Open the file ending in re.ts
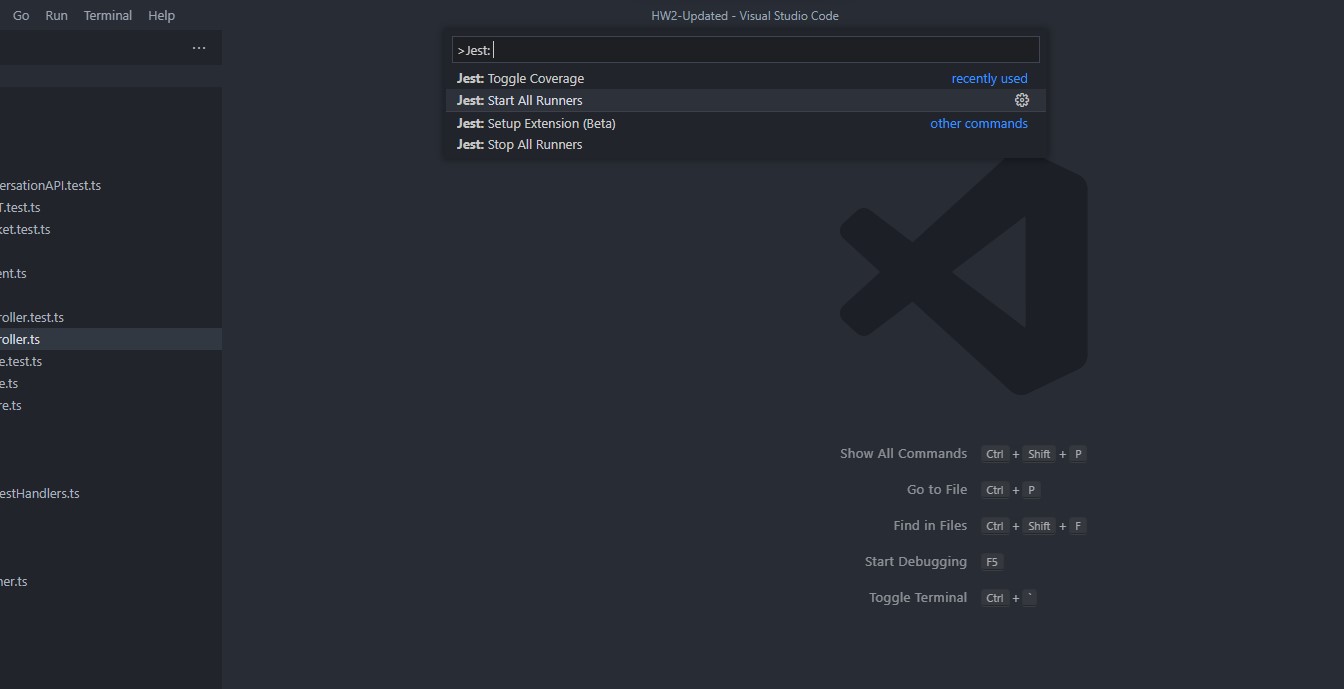Viewport: 1344px width, 689px height. point(111,405)
